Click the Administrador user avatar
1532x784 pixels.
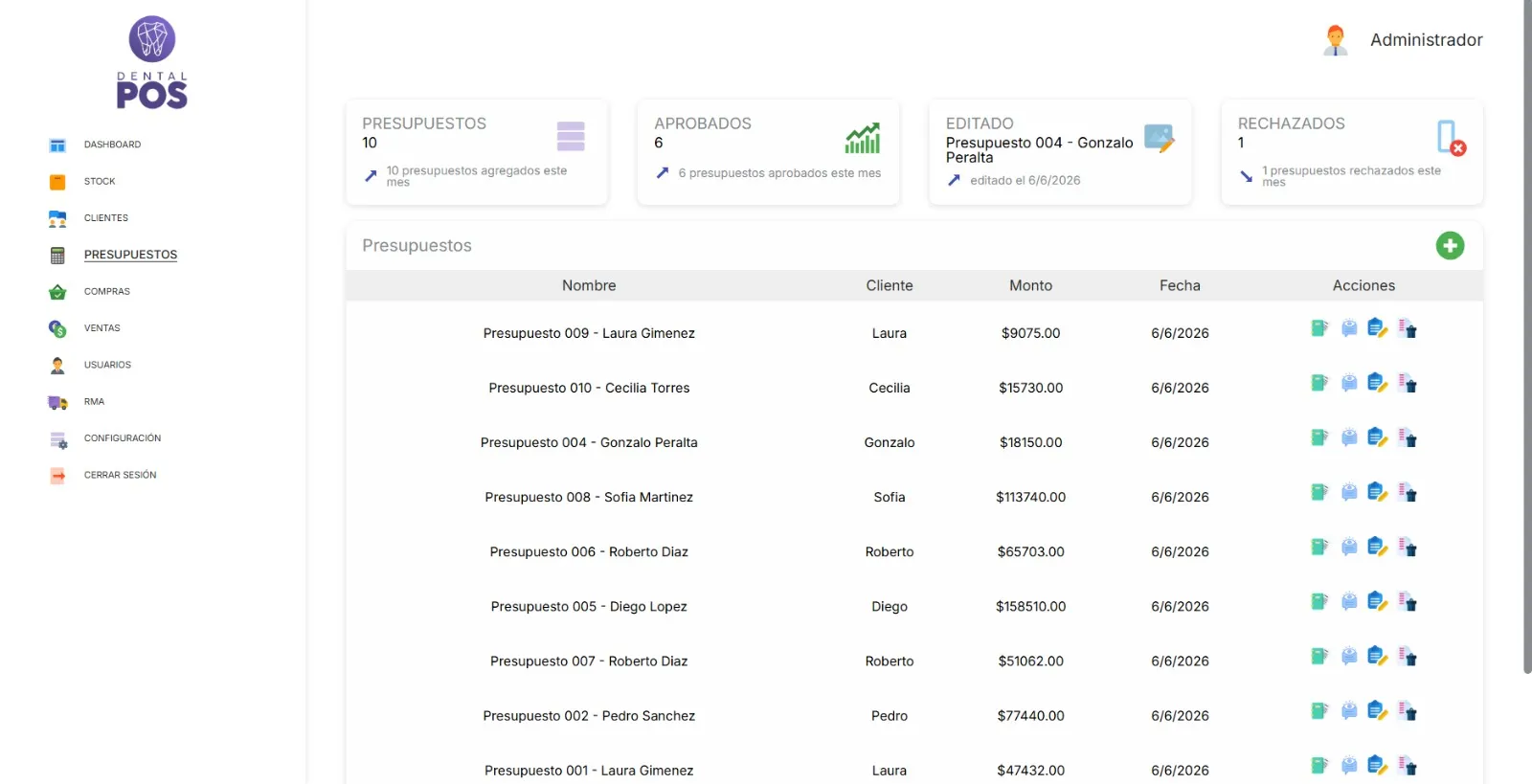1335,40
